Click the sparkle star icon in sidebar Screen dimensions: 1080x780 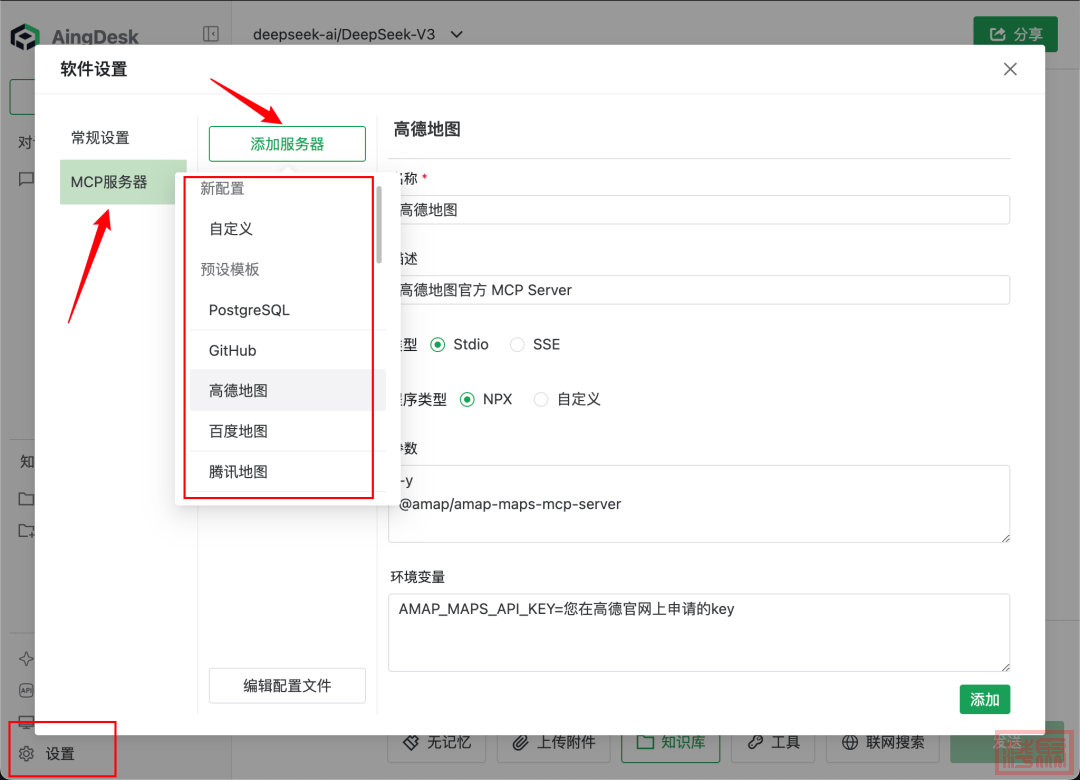click(x=26, y=659)
